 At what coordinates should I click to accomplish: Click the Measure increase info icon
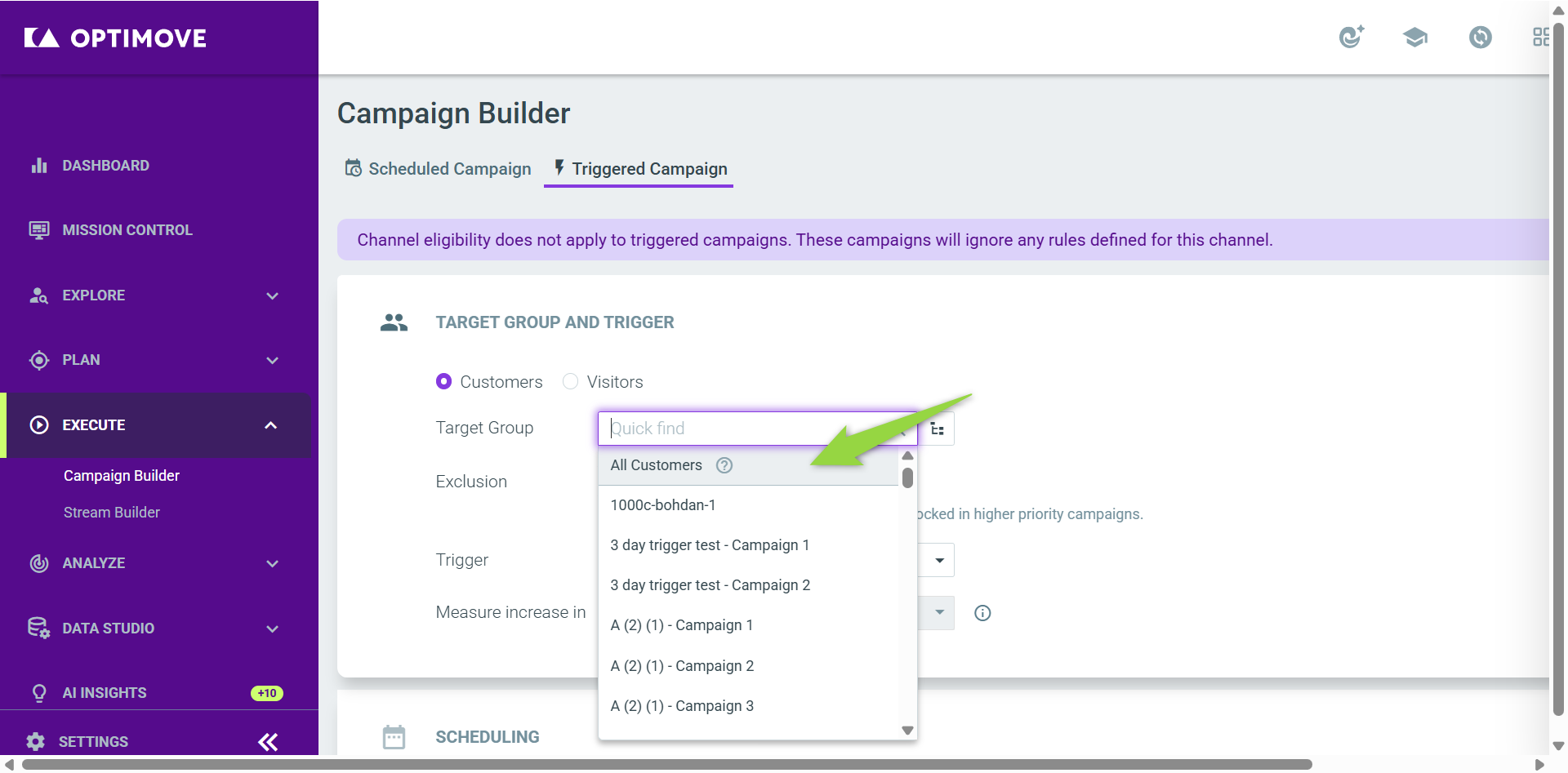pyautogui.click(x=982, y=613)
